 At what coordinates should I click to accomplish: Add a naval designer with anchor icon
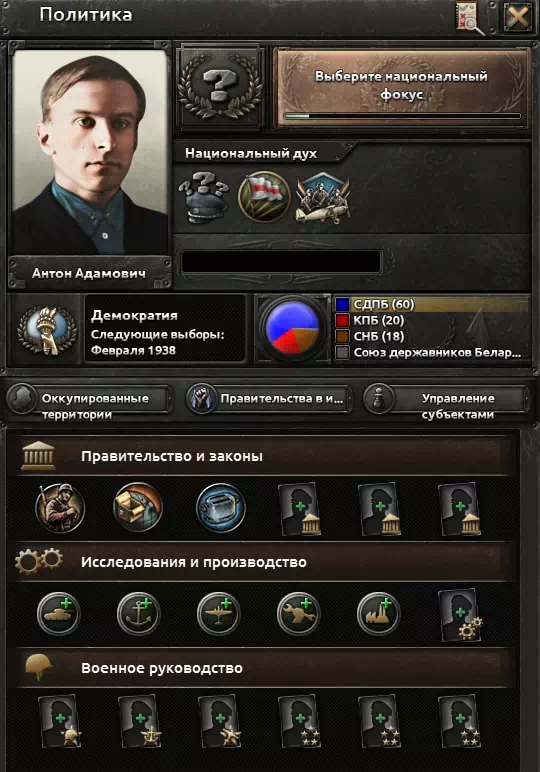click(139, 613)
